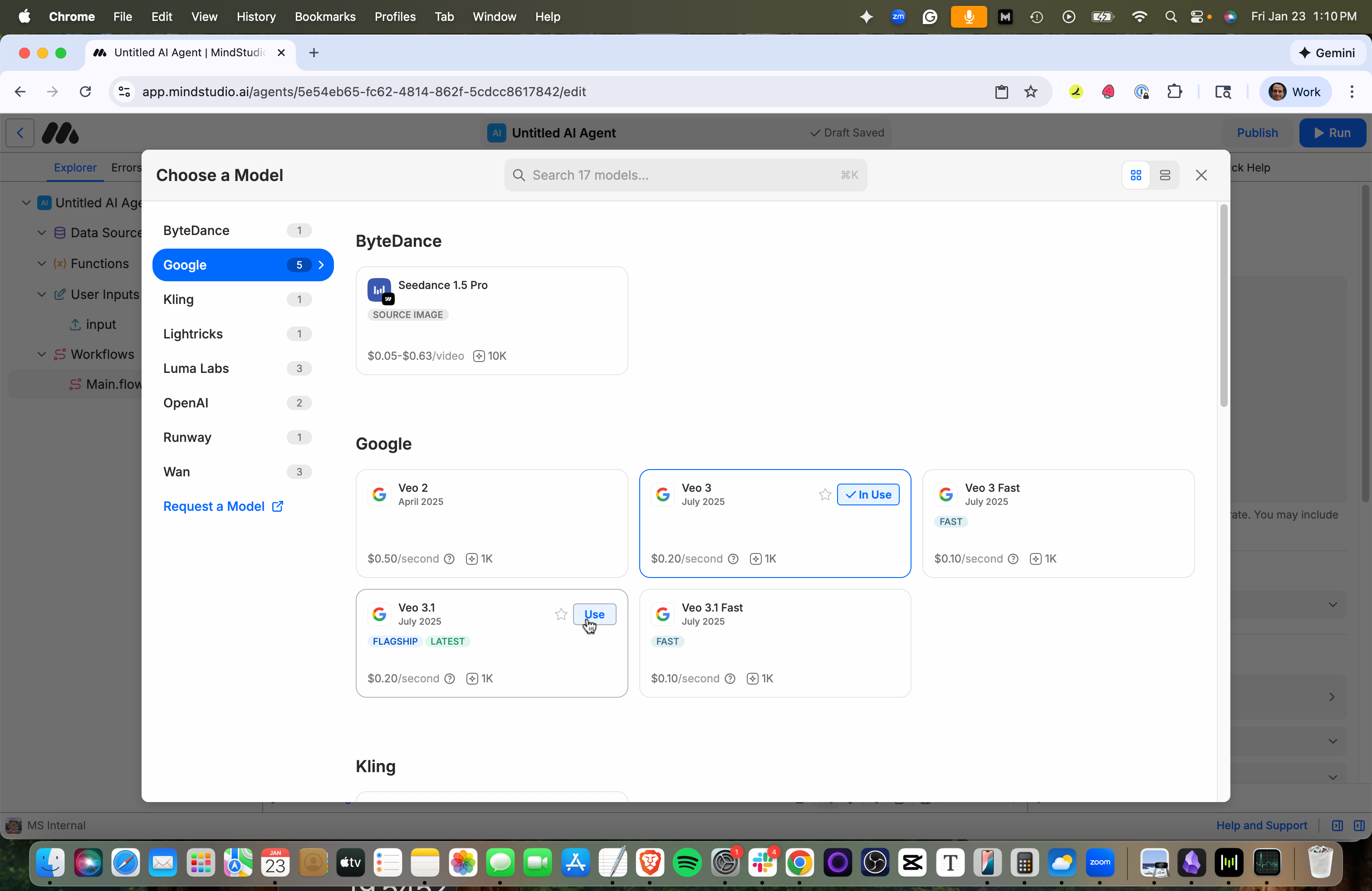The width and height of the screenshot is (1372, 891).
Task: Favorite the Veo 3.1 model
Action: point(560,614)
